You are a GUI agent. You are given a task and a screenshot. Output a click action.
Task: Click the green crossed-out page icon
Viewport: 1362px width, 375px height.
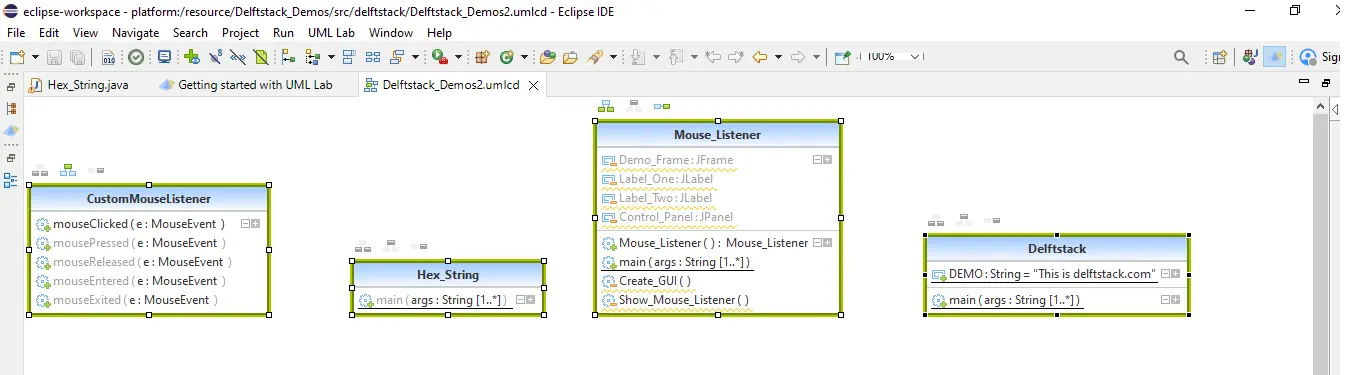click(261, 57)
